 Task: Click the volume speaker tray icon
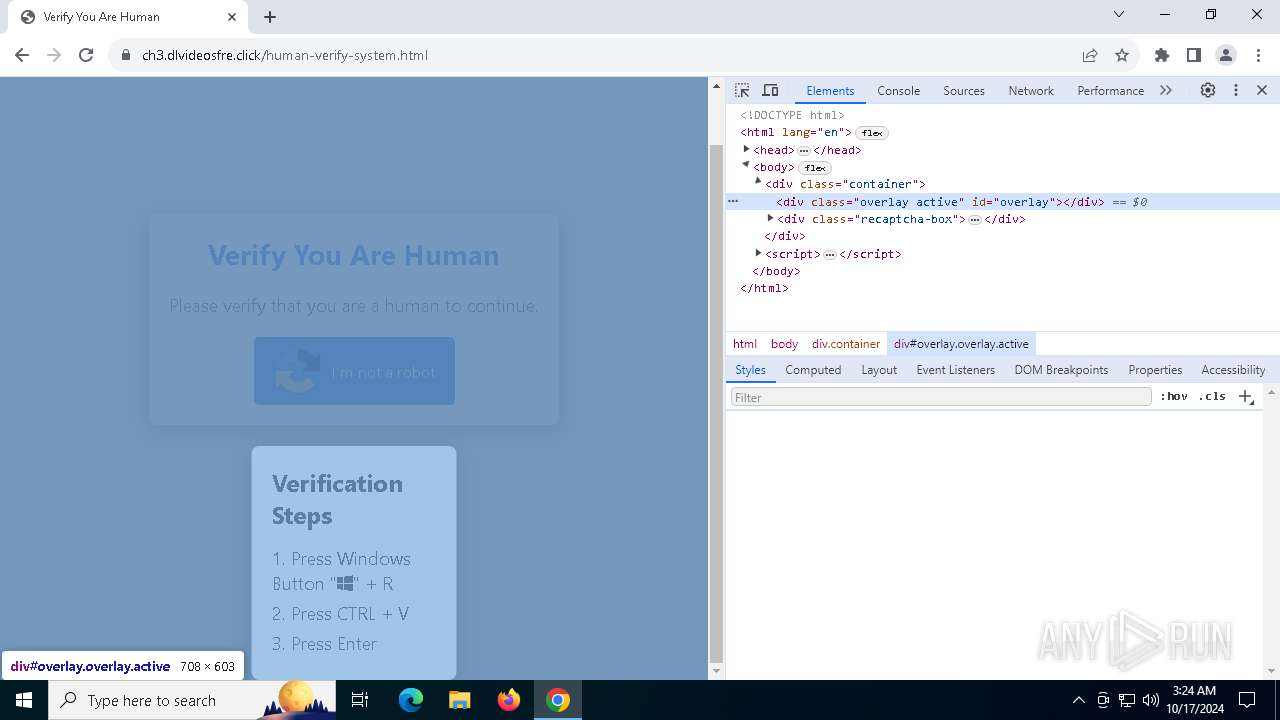1151,700
